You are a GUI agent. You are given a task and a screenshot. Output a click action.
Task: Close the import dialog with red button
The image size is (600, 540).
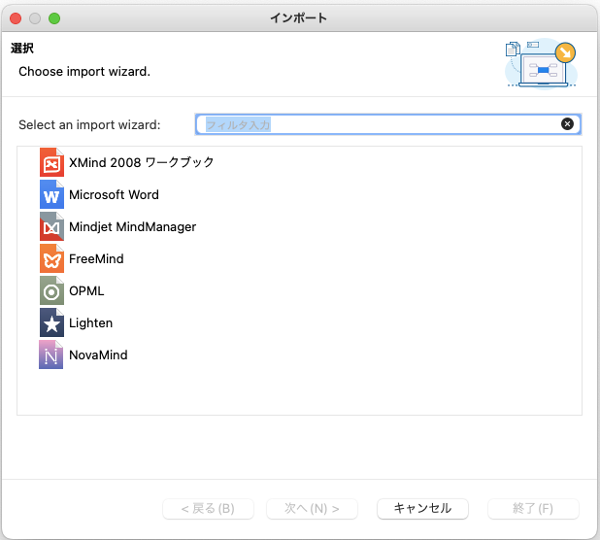[16, 18]
